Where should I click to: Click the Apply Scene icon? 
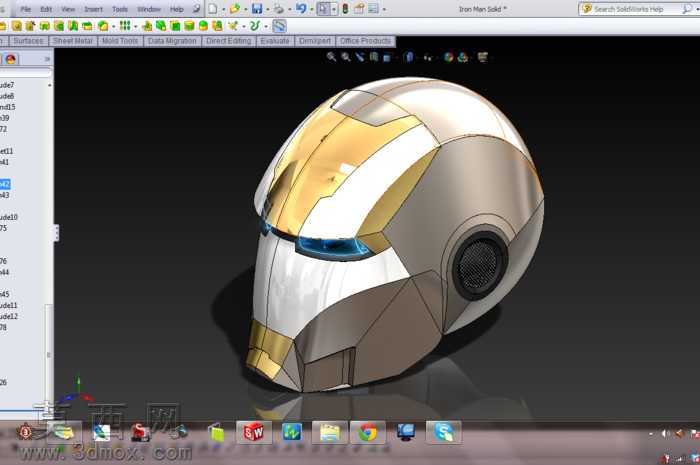(x=463, y=57)
